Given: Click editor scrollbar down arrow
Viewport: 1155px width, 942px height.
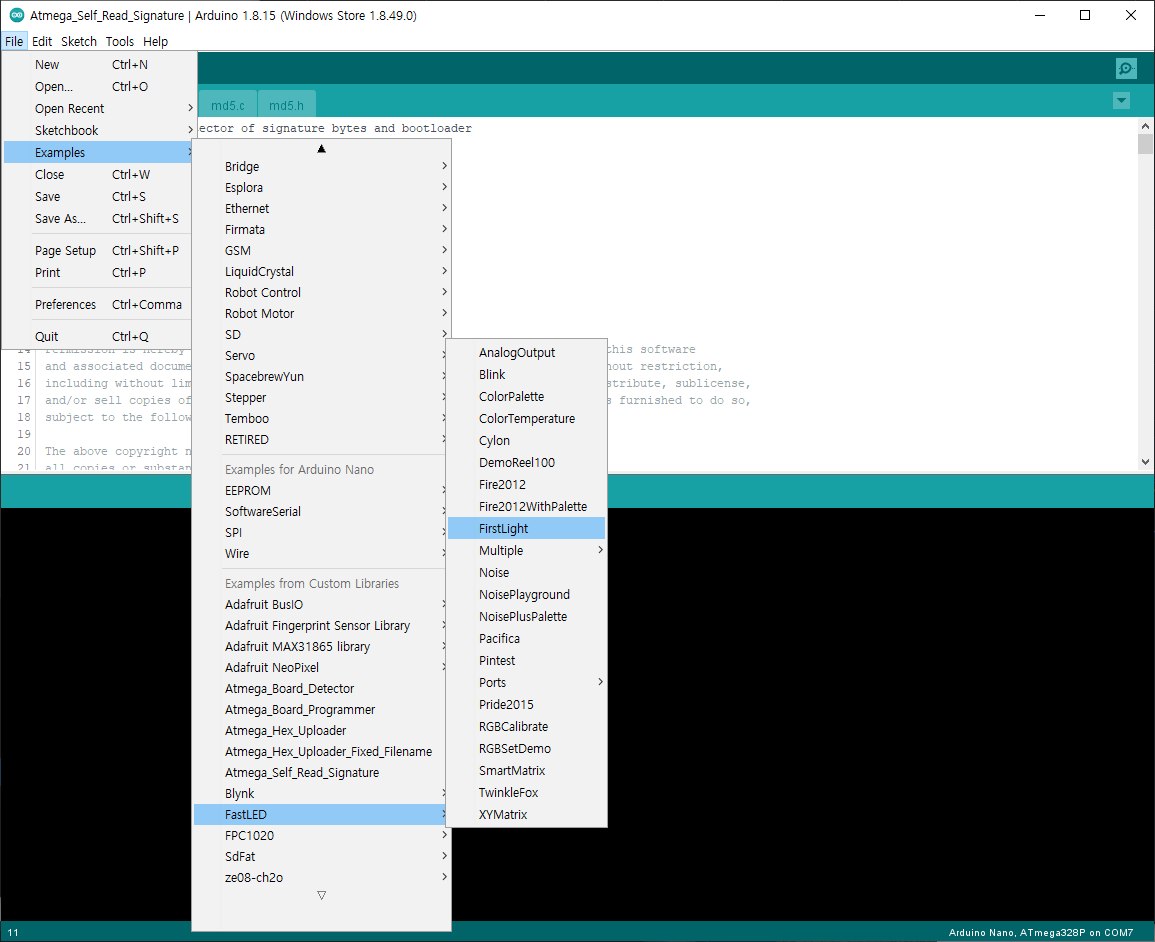Looking at the screenshot, I should pyautogui.click(x=1145, y=462).
